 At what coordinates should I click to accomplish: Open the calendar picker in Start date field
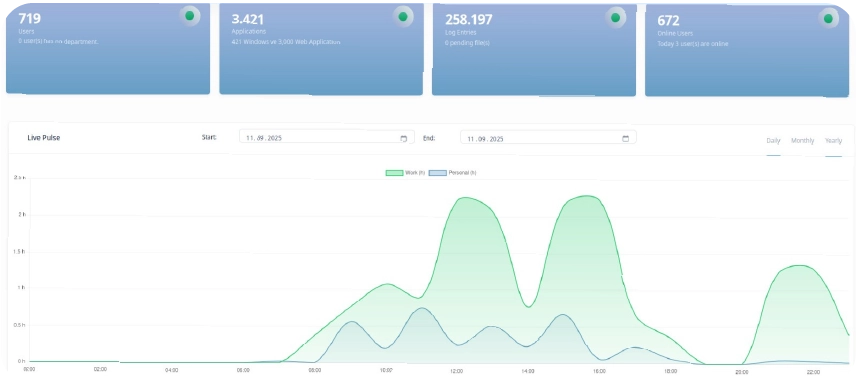click(x=404, y=138)
